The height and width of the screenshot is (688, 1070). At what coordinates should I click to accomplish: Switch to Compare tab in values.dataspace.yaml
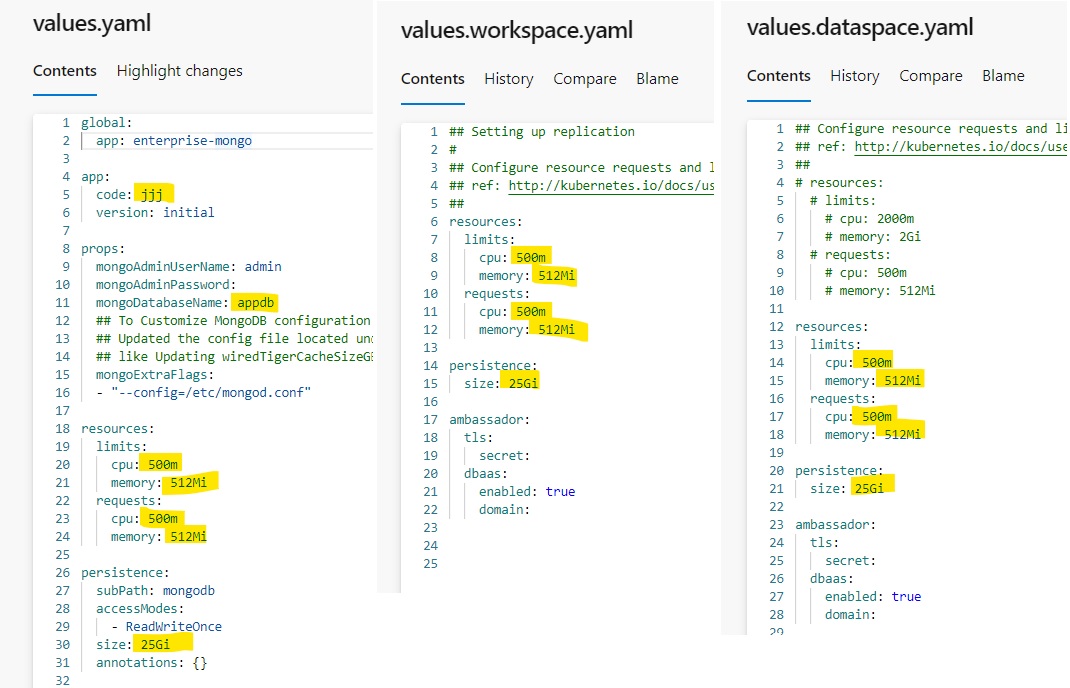pyautogui.click(x=930, y=76)
